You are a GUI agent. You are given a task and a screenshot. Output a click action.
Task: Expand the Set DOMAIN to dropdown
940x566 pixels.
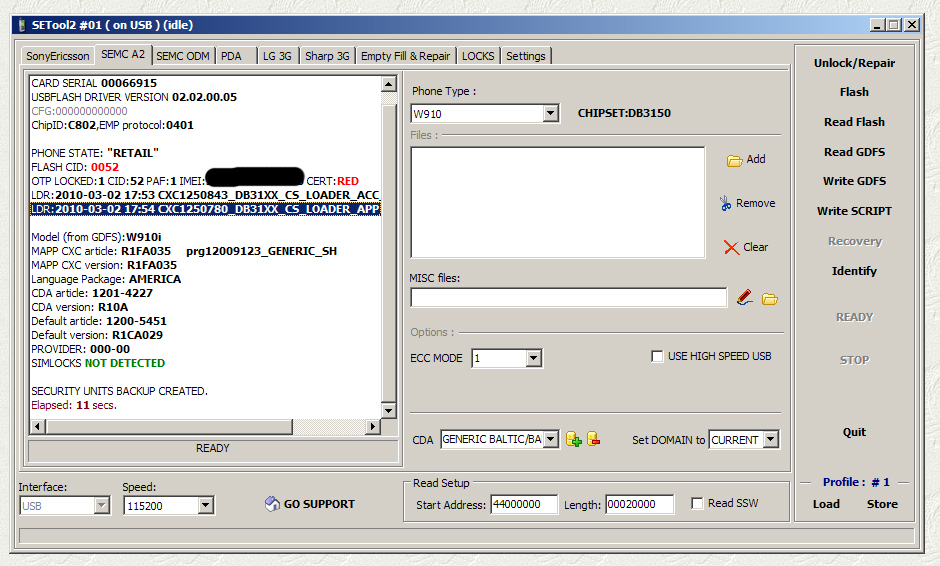point(769,439)
